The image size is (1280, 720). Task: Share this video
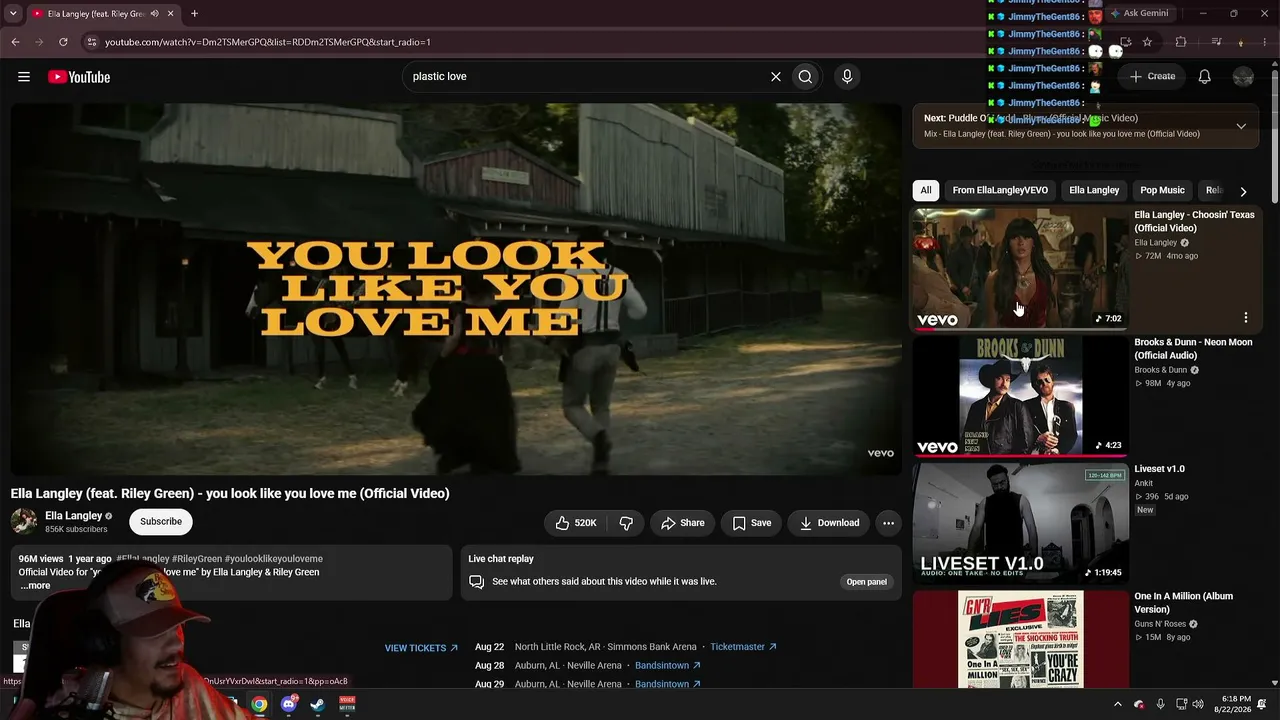click(682, 523)
